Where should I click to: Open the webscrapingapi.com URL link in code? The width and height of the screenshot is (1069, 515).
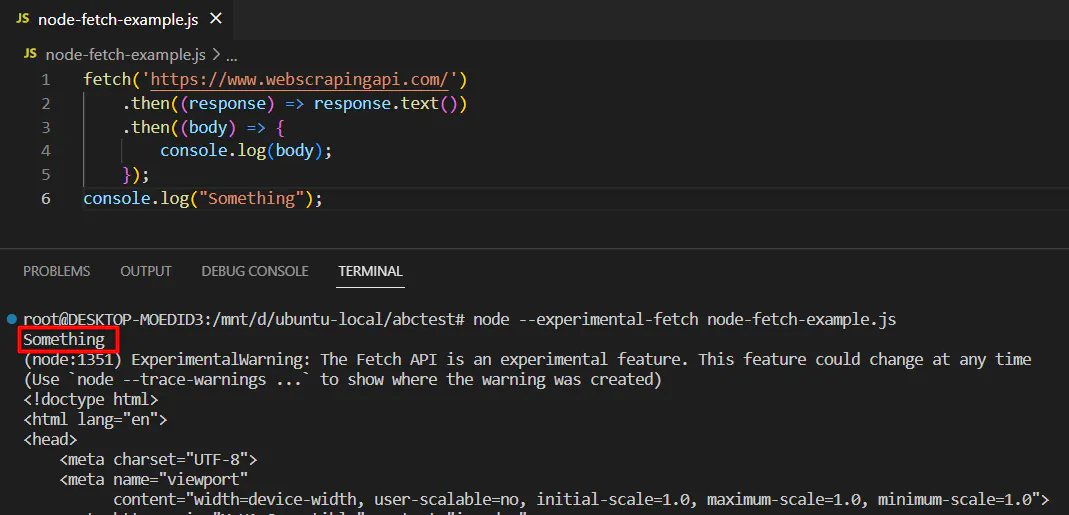(299, 80)
